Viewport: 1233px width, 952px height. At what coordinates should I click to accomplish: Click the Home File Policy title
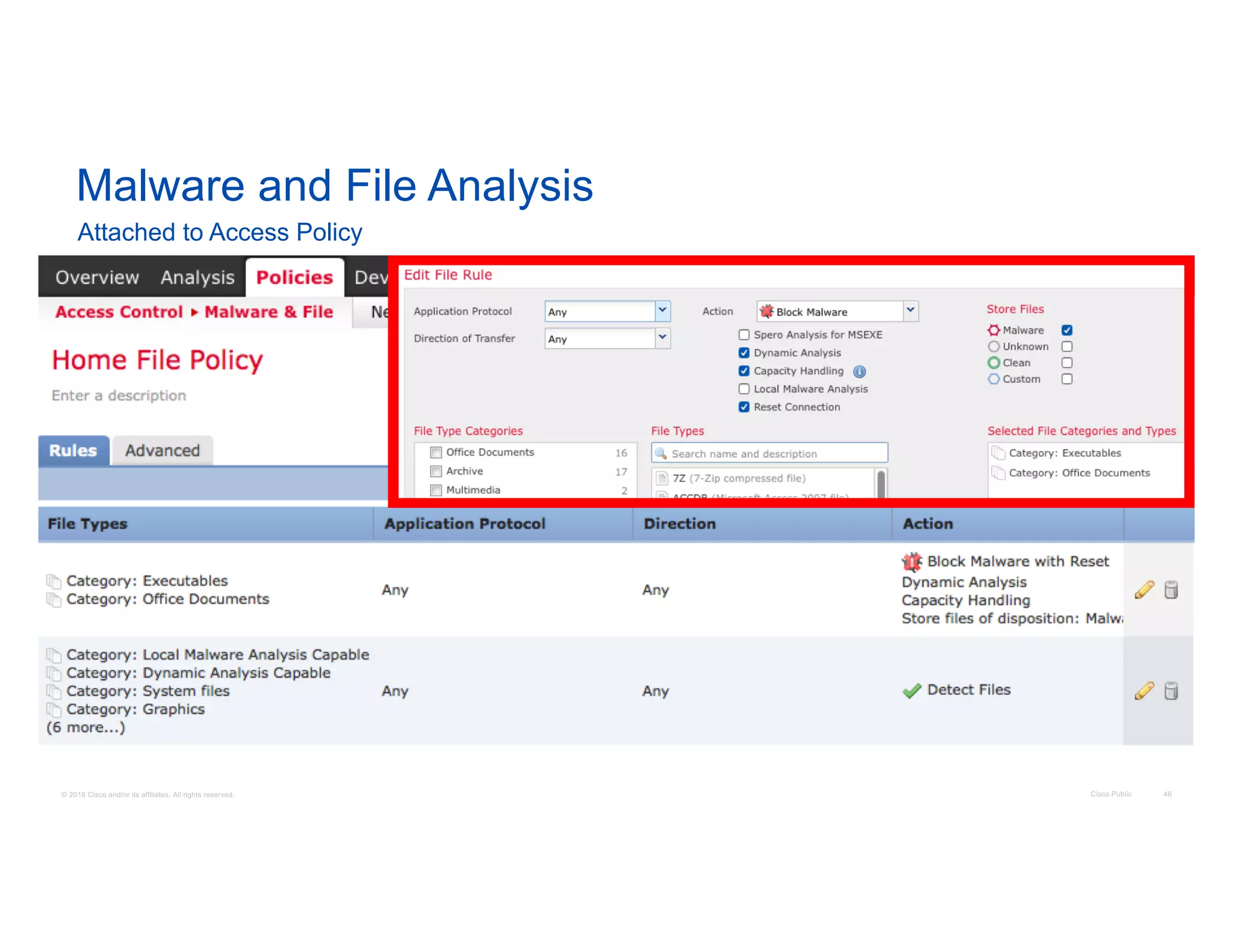[x=158, y=360]
